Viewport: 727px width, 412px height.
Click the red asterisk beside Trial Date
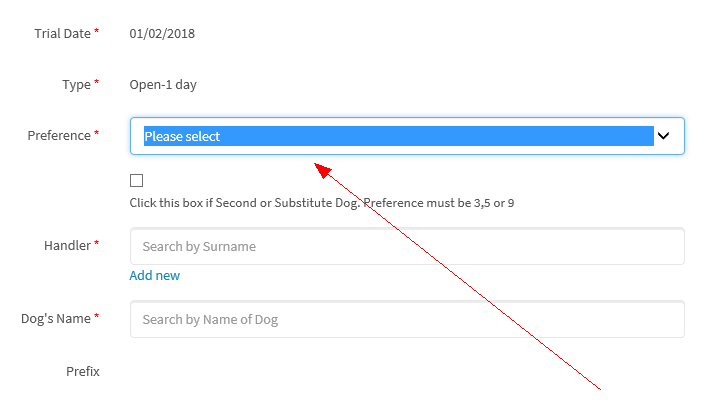tap(96, 31)
